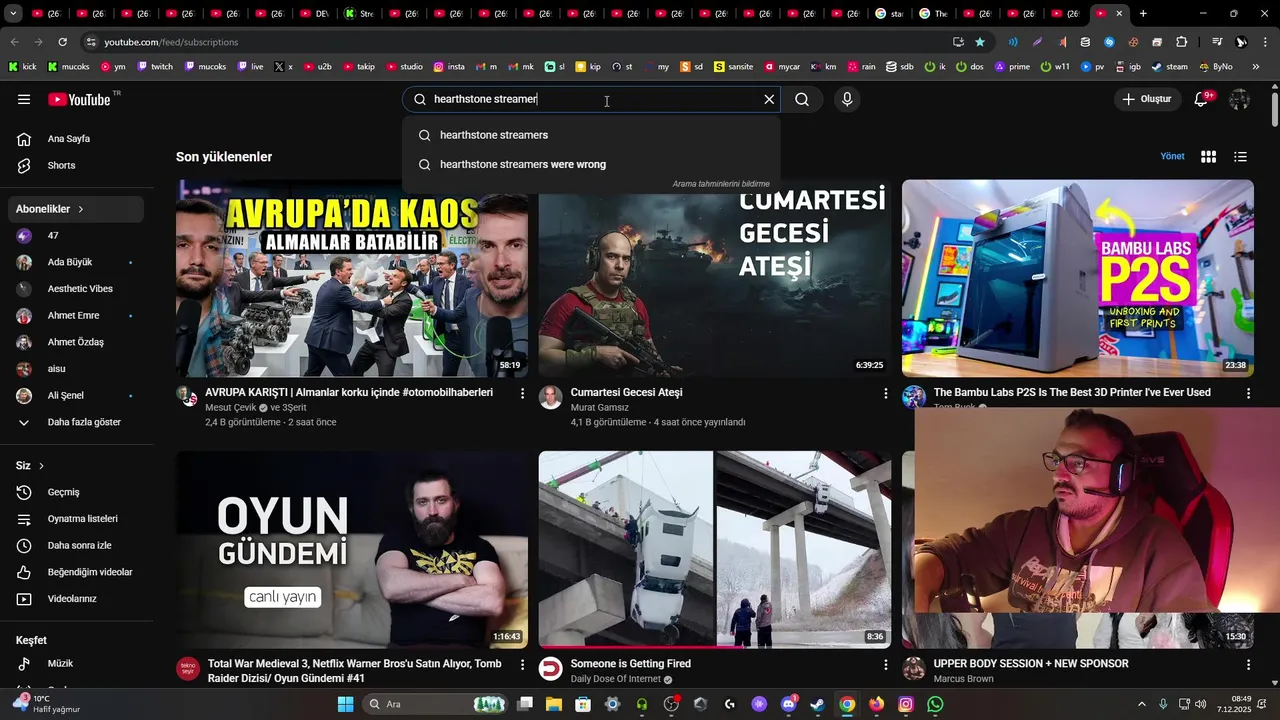Screen dimensions: 1280x720
Task: Open the hanging car bridge thumbnail
Action: coord(714,549)
